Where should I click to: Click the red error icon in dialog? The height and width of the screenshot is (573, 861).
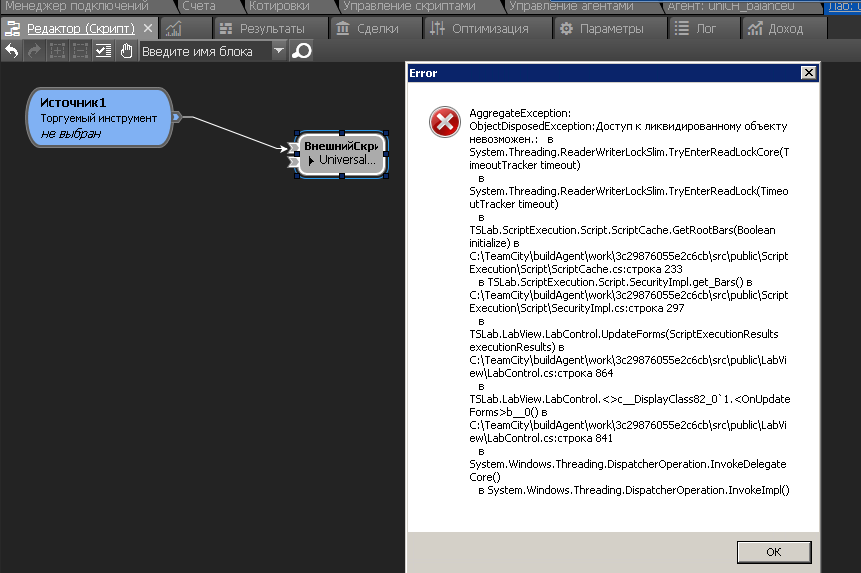[443, 122]
